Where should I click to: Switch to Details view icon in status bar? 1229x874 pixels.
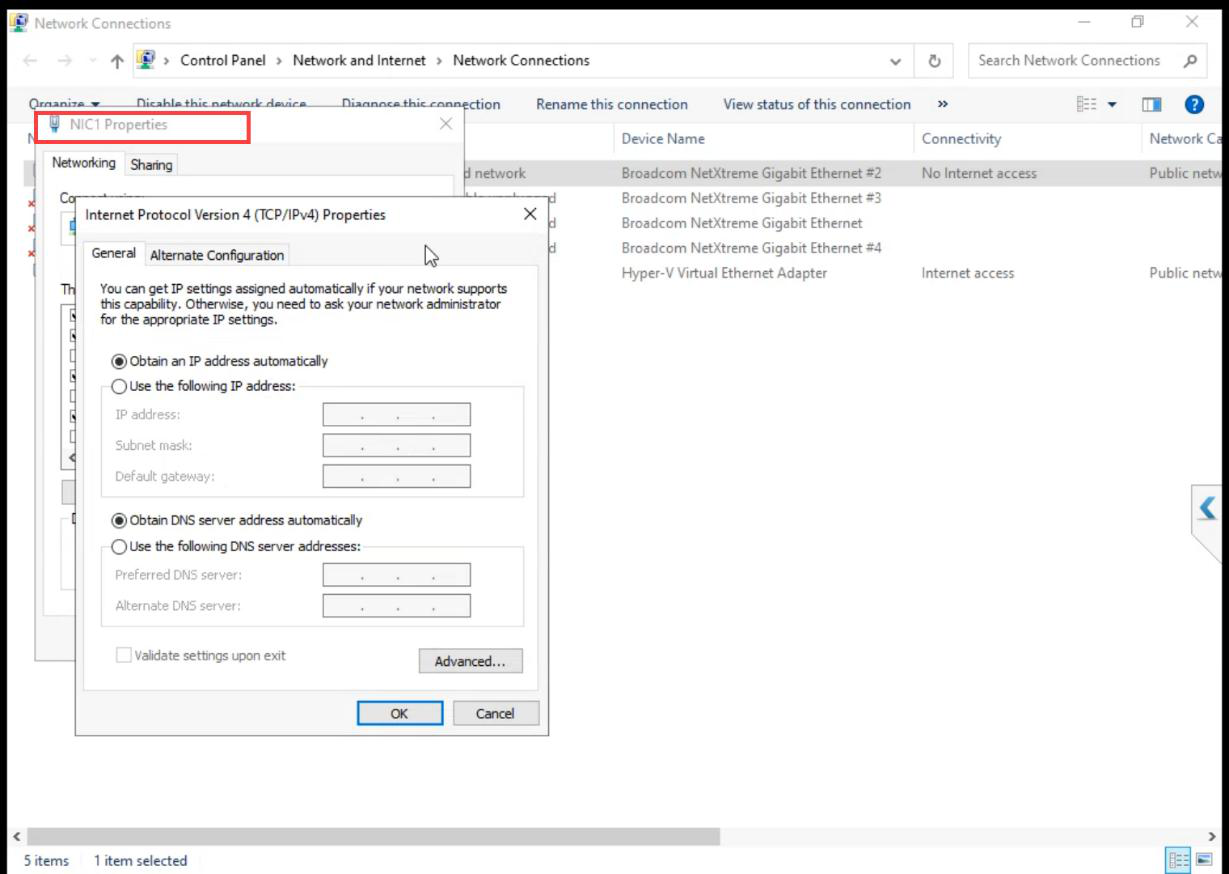[1179, 860]
